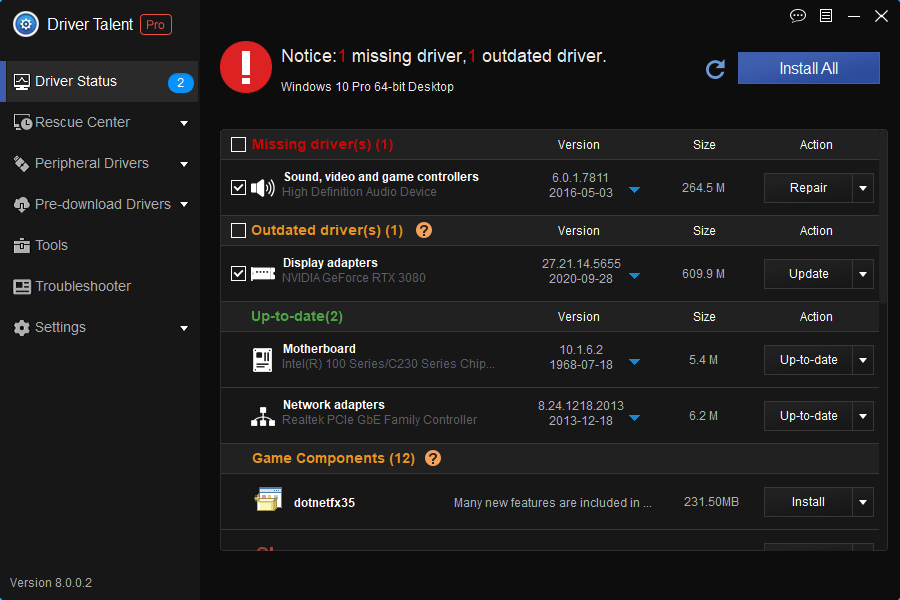900x600 pixels.
Task: Click the feedback chat bubble icon
Action: point(797,16)
